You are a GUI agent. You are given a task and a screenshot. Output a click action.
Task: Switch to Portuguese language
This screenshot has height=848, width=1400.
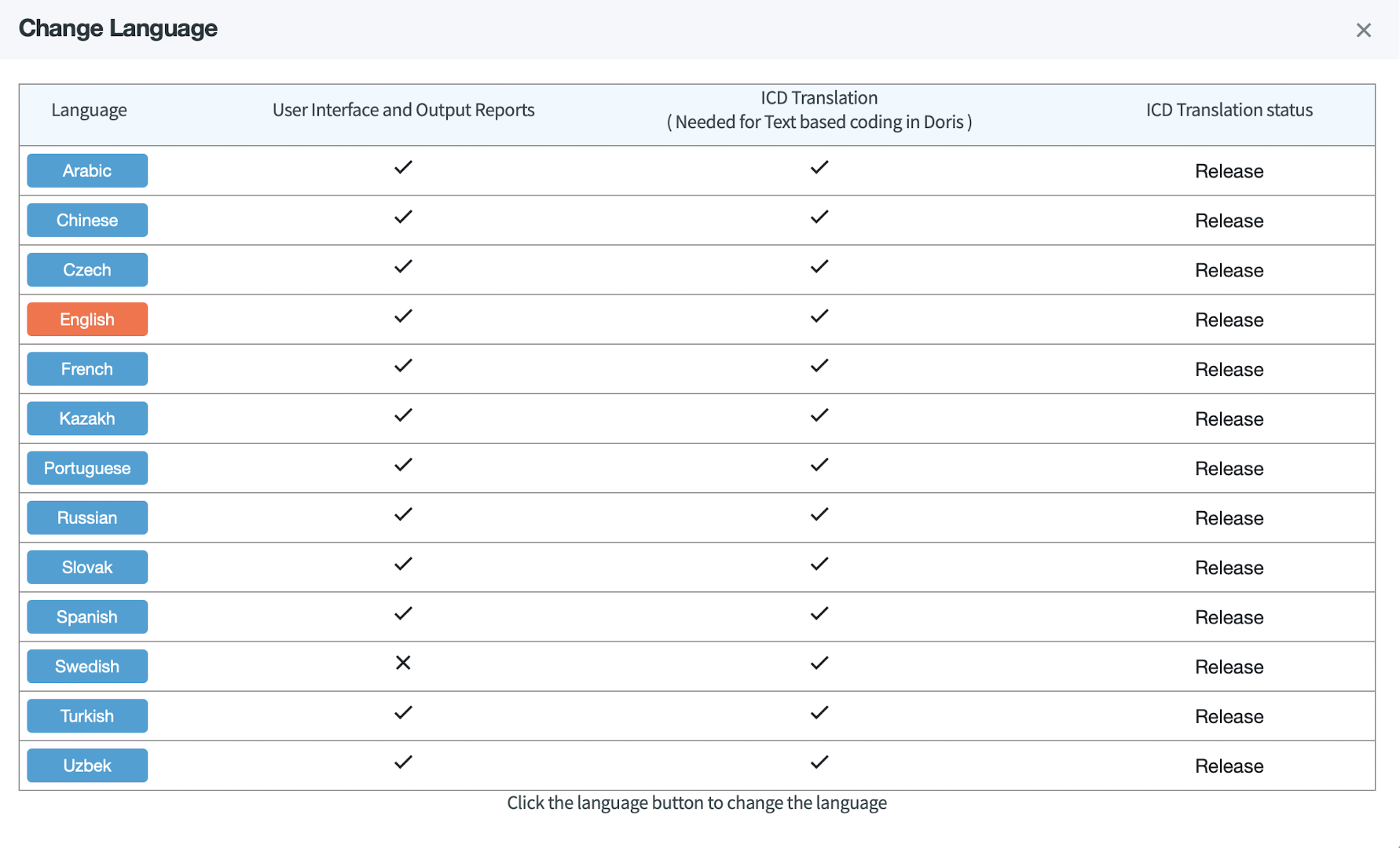87,468
